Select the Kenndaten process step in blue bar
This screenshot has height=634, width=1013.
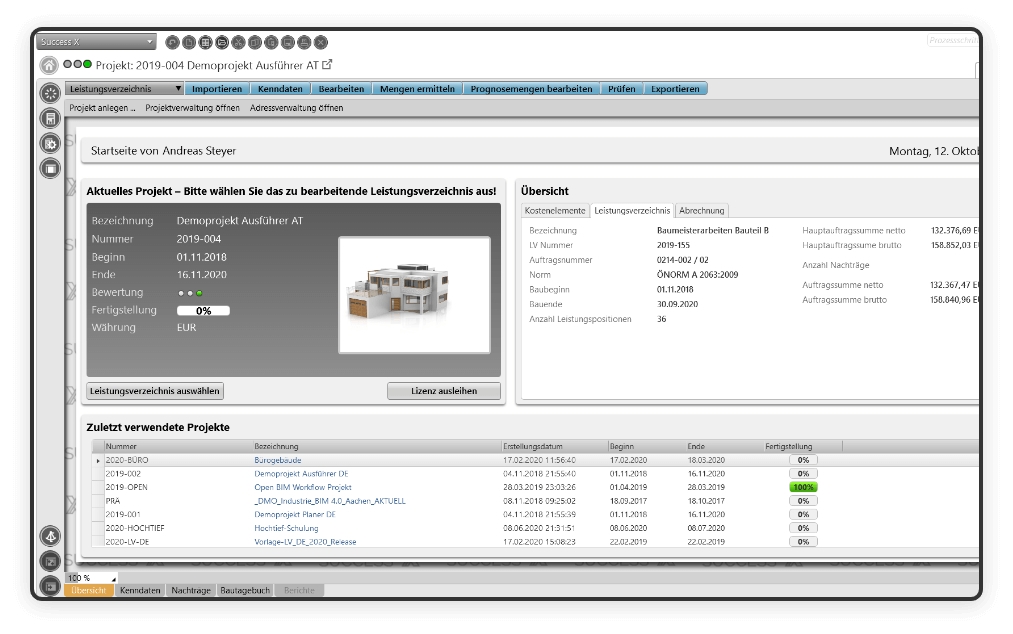pos(280,89)
